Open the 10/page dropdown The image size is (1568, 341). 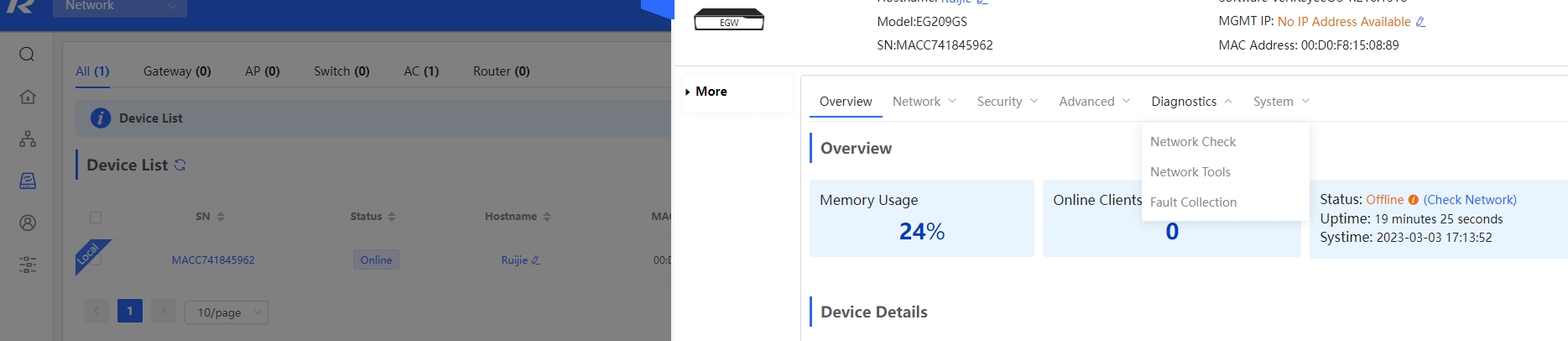click(227, 312)
